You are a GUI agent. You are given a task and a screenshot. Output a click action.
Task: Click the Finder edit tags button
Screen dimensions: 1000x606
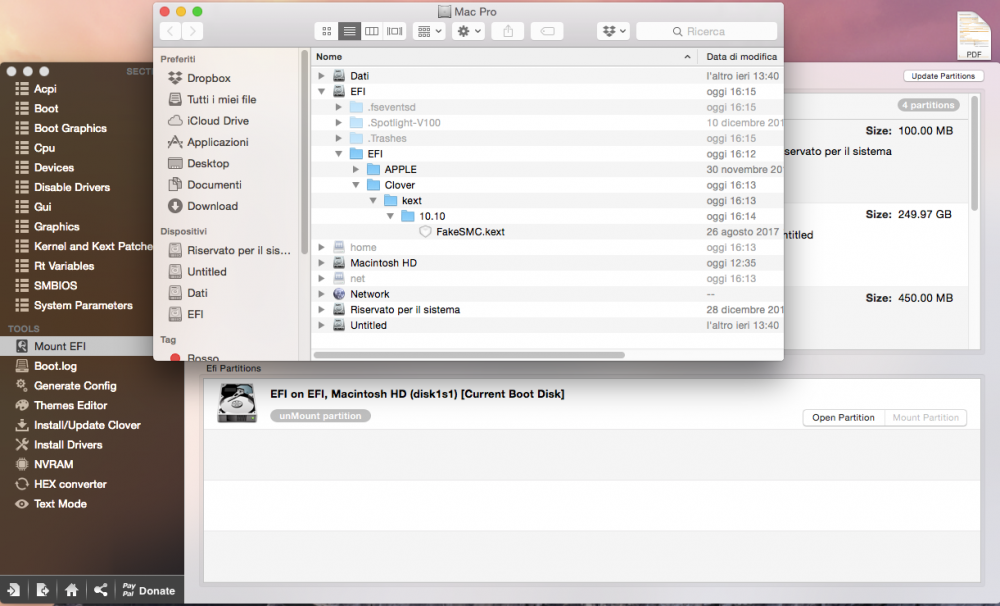coord(547,31)
